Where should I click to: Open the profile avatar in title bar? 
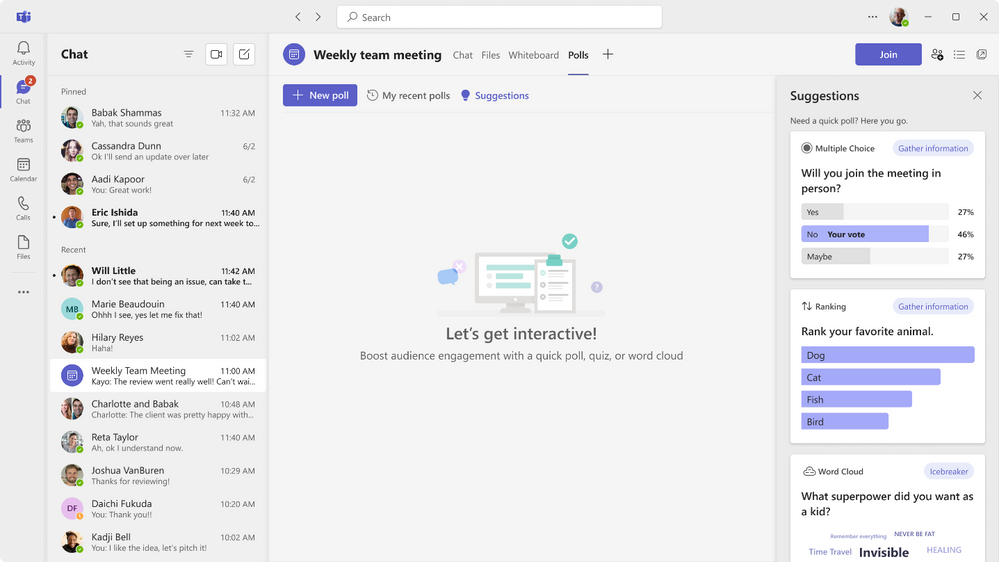tap(899, 17)
